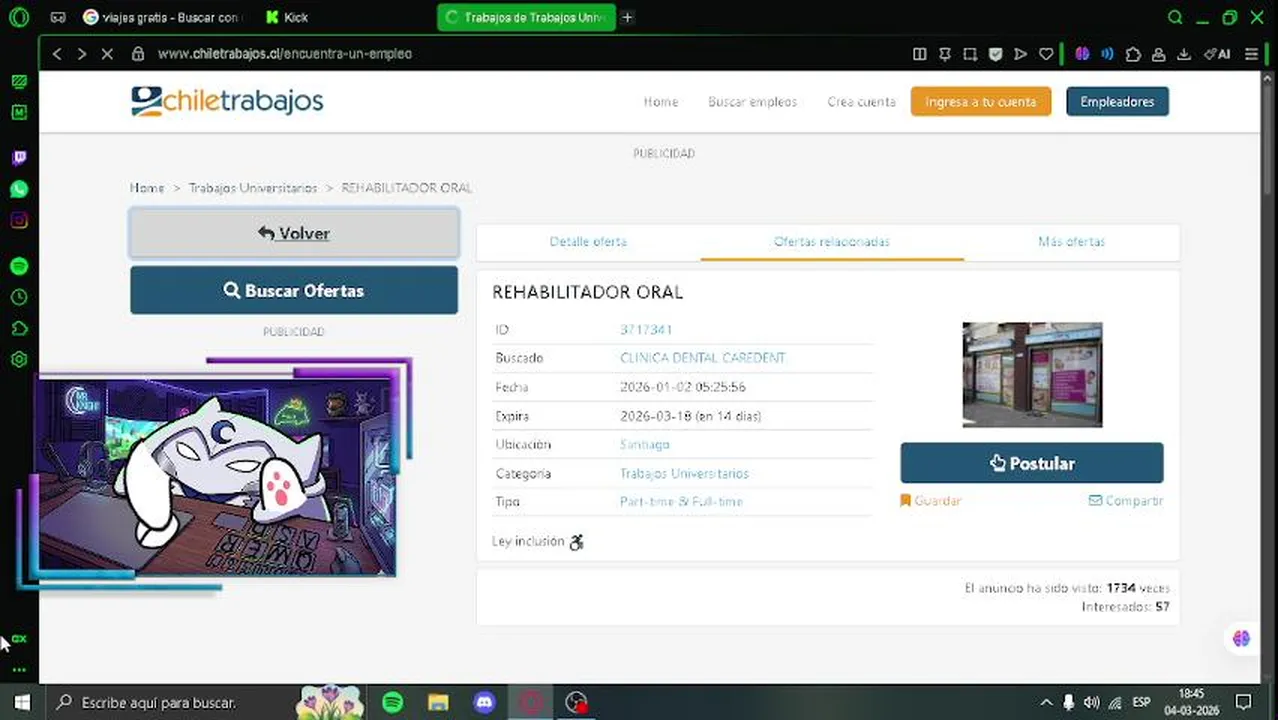Viewport: 1278px width, 720px height.
Task: Open the profile account icon in toolbar
Action: pos(1158,54)
